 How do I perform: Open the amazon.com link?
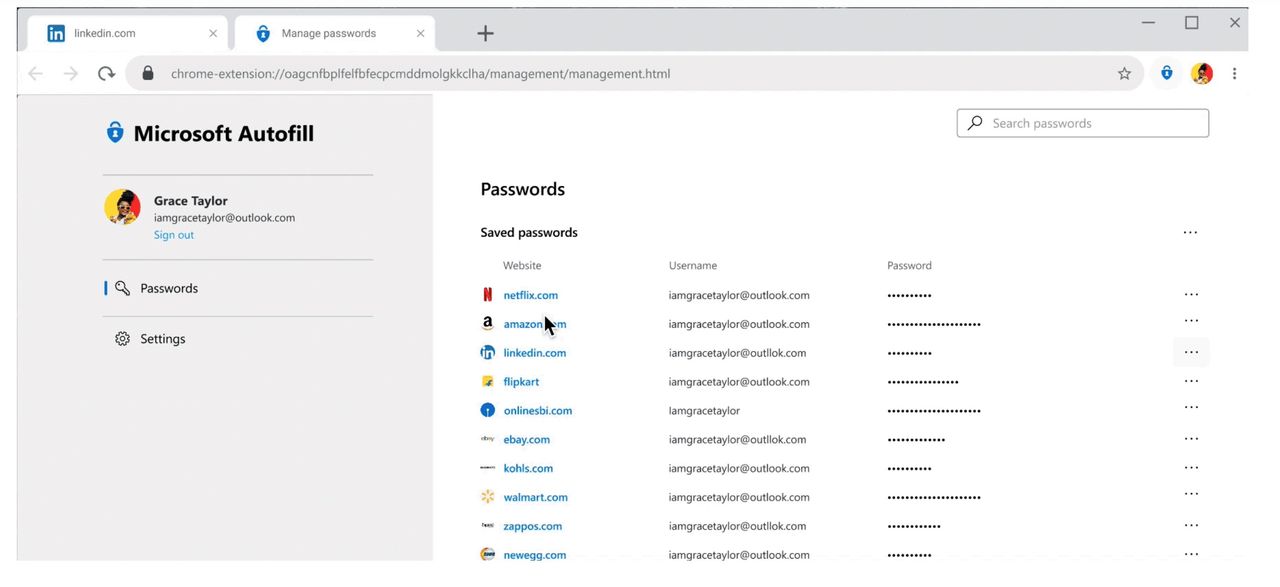535,324
